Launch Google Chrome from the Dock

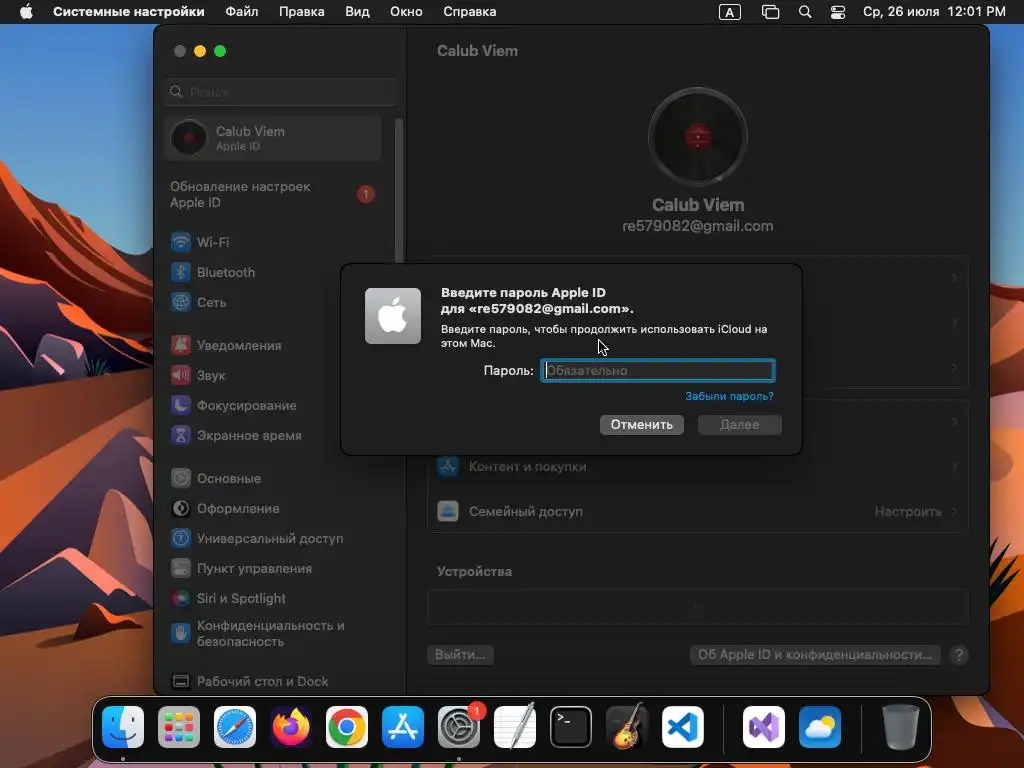pyautogui.click(x=347, y=727)
